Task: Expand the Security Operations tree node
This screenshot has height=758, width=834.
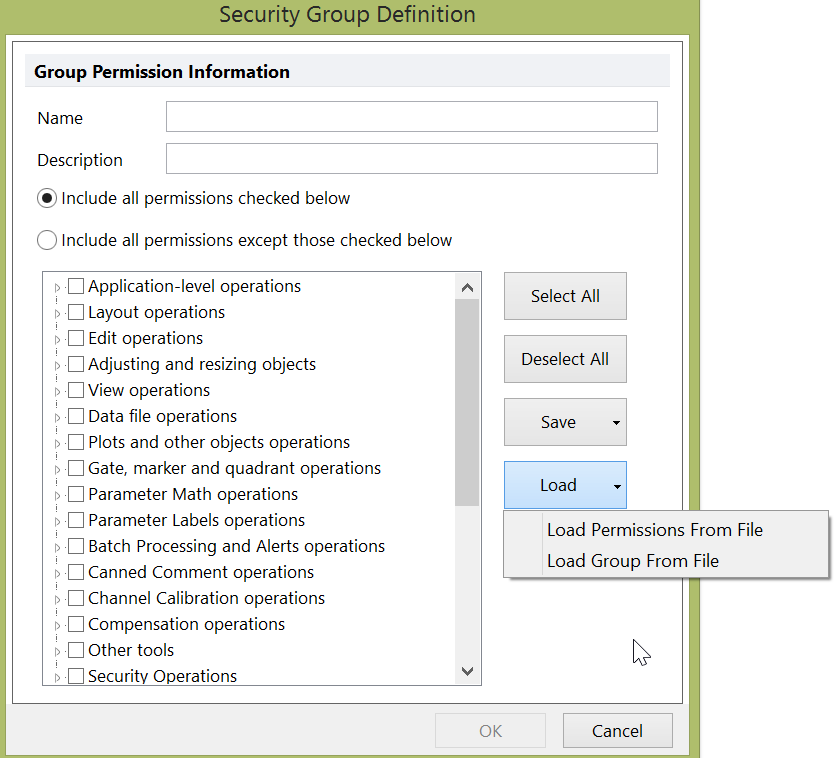Action: pyautogui.click(x=57, y=678)
